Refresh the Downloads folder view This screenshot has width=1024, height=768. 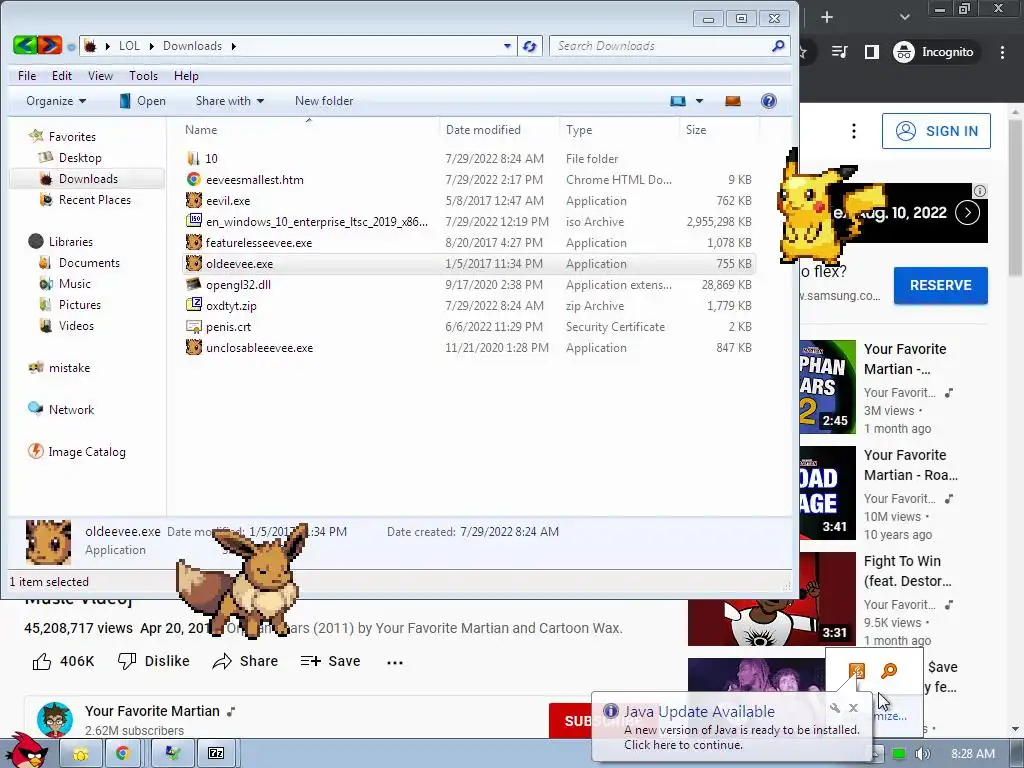530,46
